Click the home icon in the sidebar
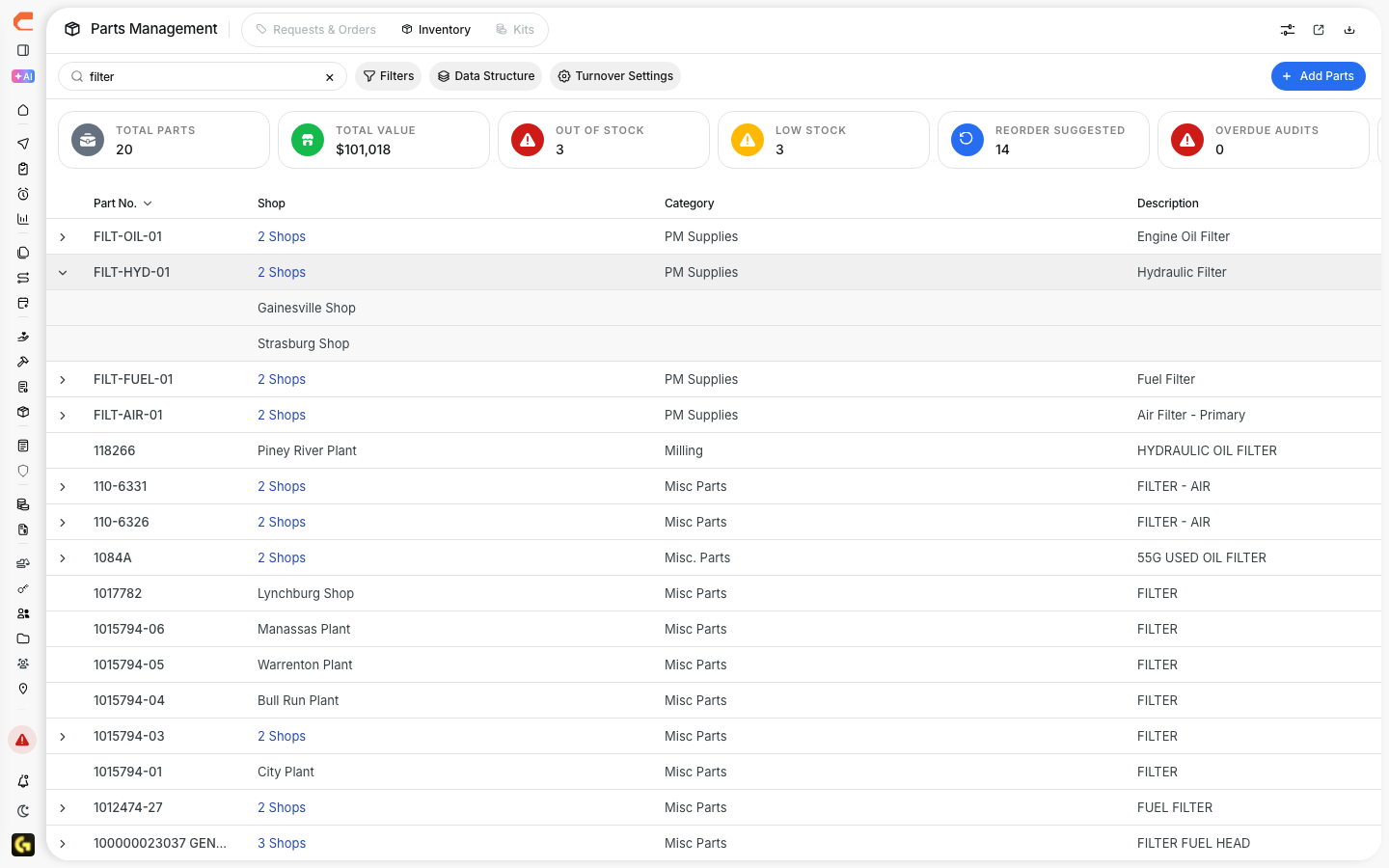This screenshot has width=1389, height=868. [23, 111]
